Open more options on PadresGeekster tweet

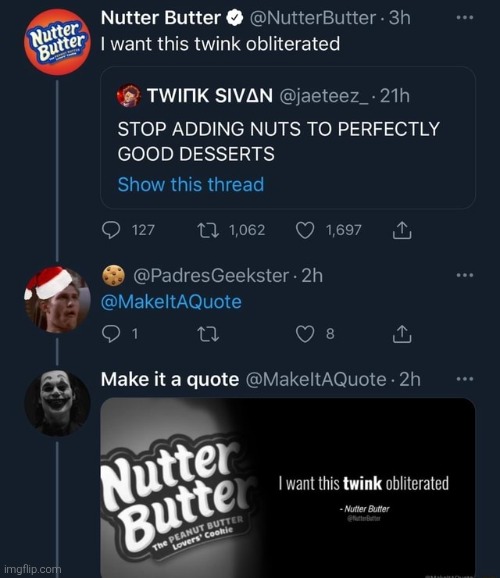point(465,275)
